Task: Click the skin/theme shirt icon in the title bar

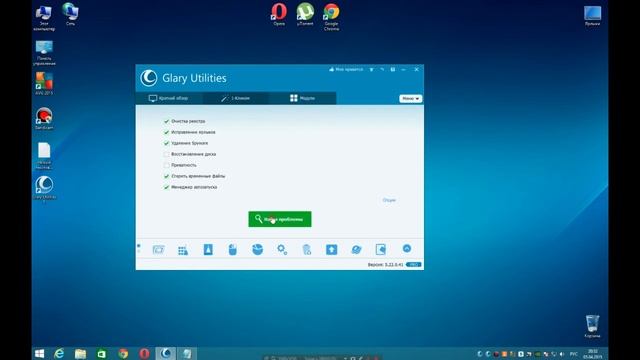Action: 371,70
